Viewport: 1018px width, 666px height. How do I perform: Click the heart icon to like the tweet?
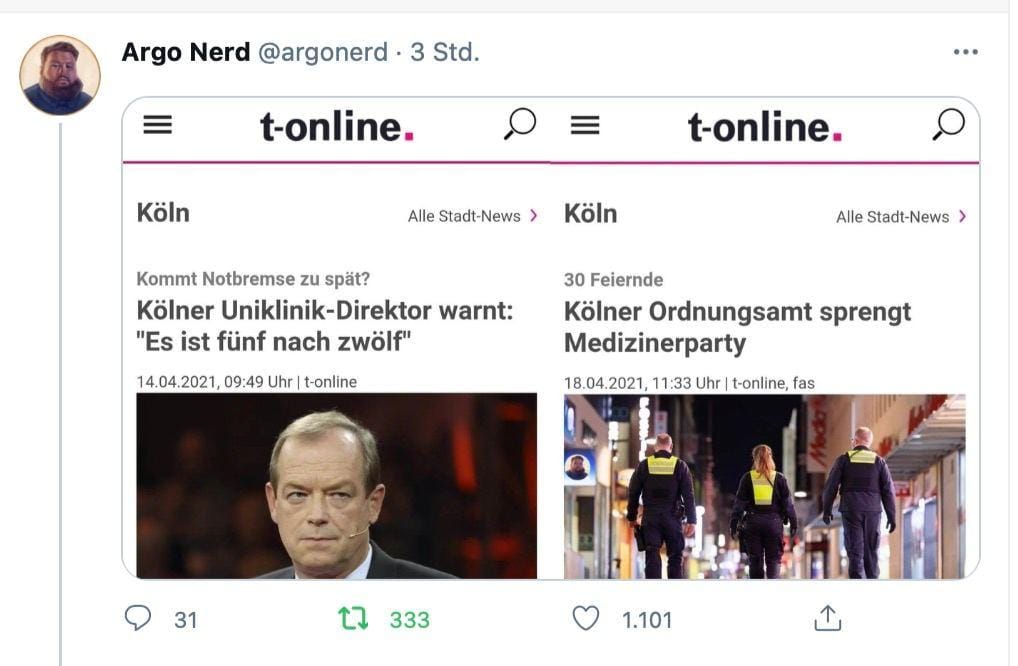coord(591,619)
